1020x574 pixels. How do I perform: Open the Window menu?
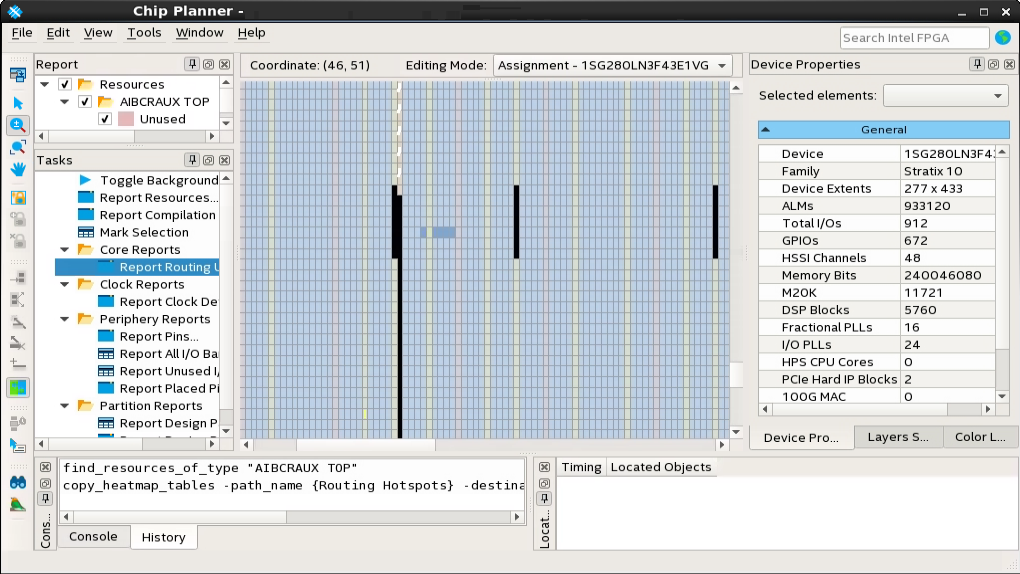point(199,33)
